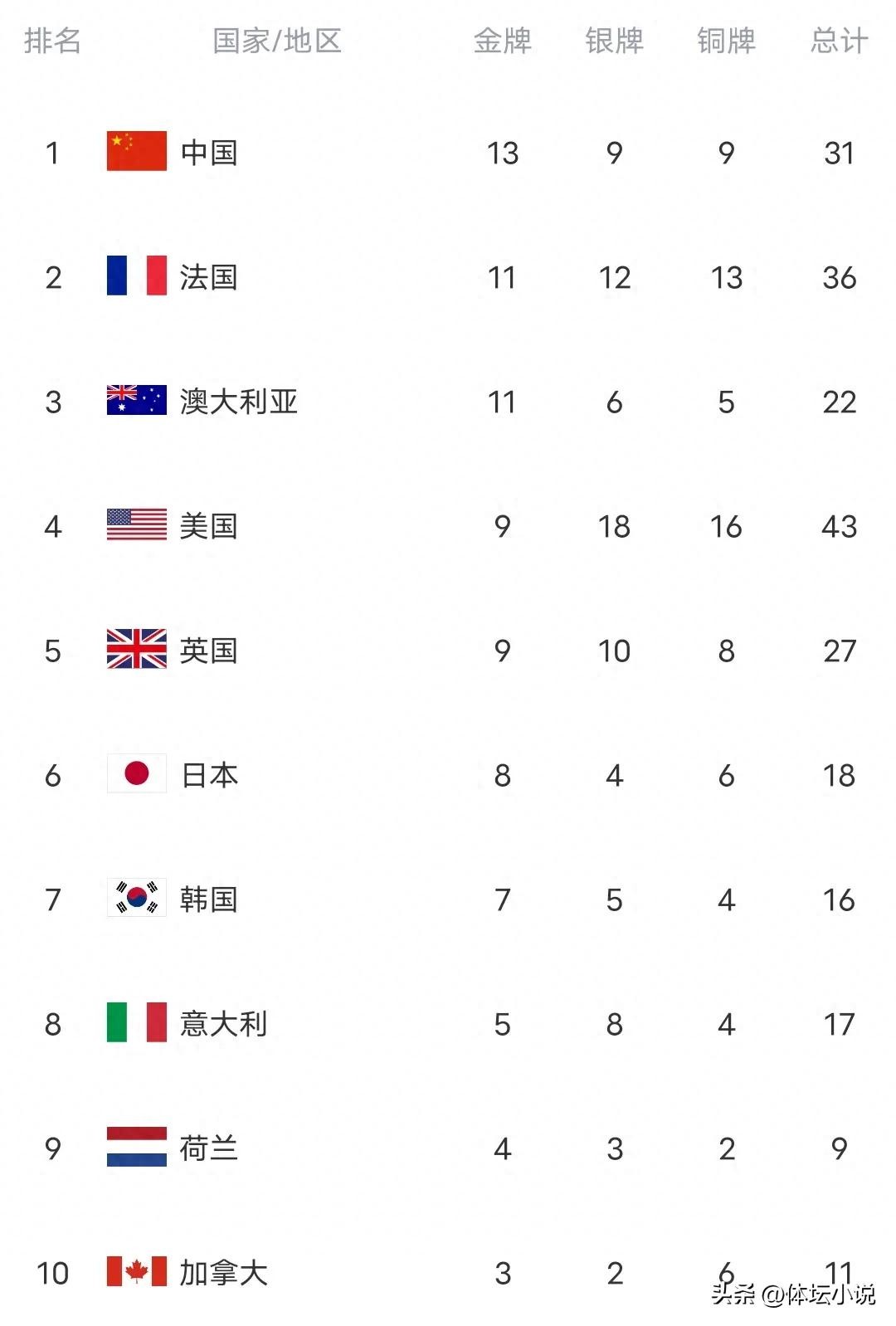
Task: Select the 银牌 column header
Action: [614, 41]
